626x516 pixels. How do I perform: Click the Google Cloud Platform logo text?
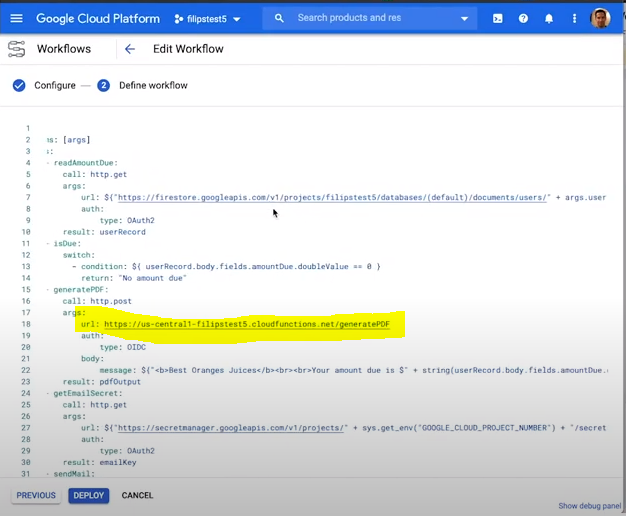pos(98,18)
